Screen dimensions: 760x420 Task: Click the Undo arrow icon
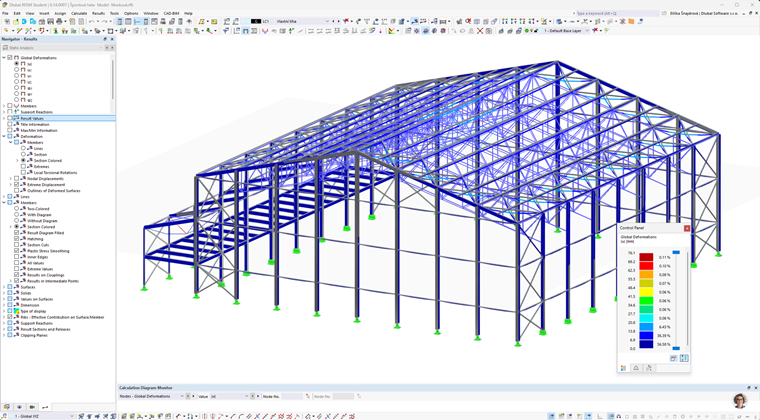(91, 21)
